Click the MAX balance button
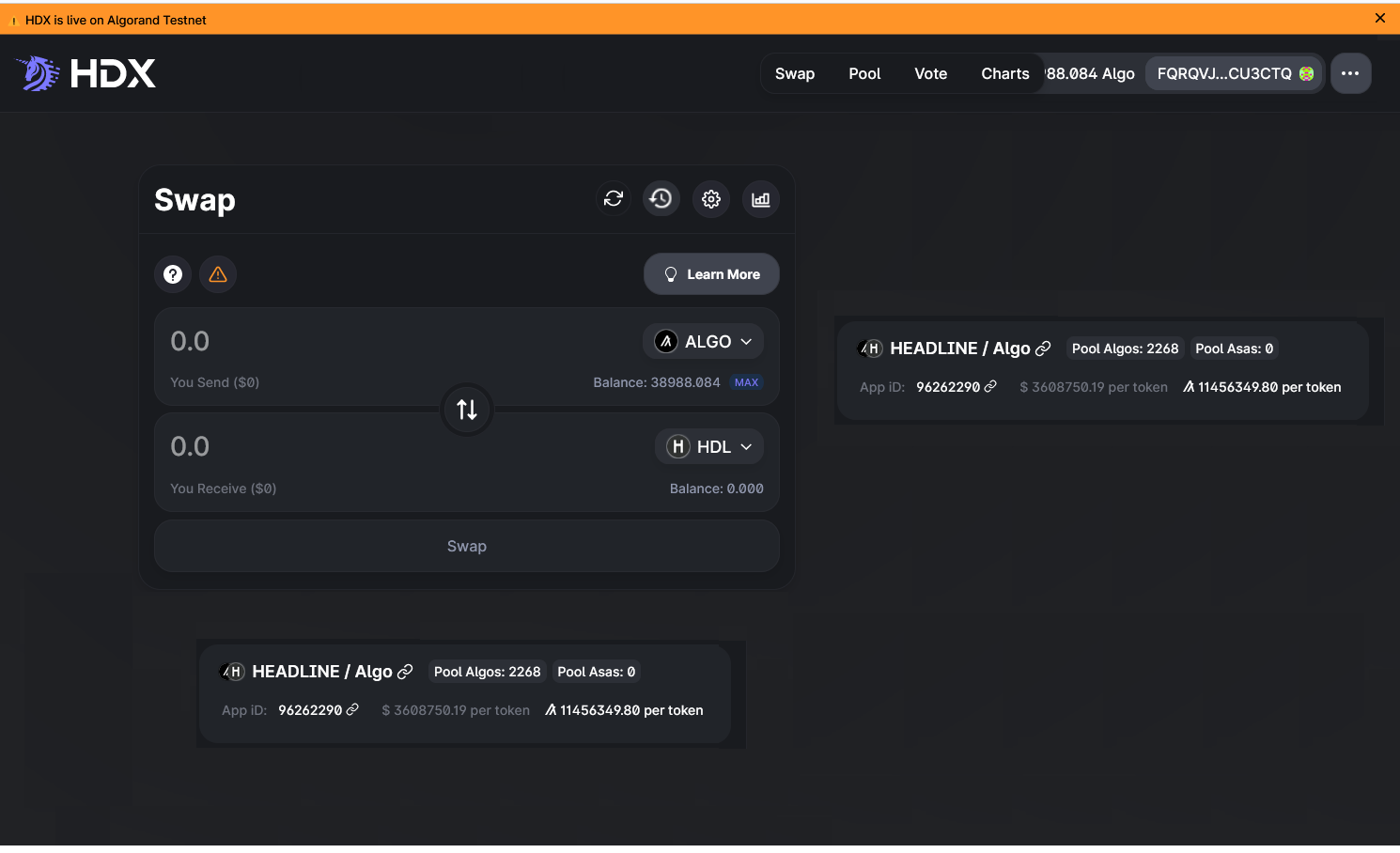Screen dimensions: 1400x853 click(747, 382)
